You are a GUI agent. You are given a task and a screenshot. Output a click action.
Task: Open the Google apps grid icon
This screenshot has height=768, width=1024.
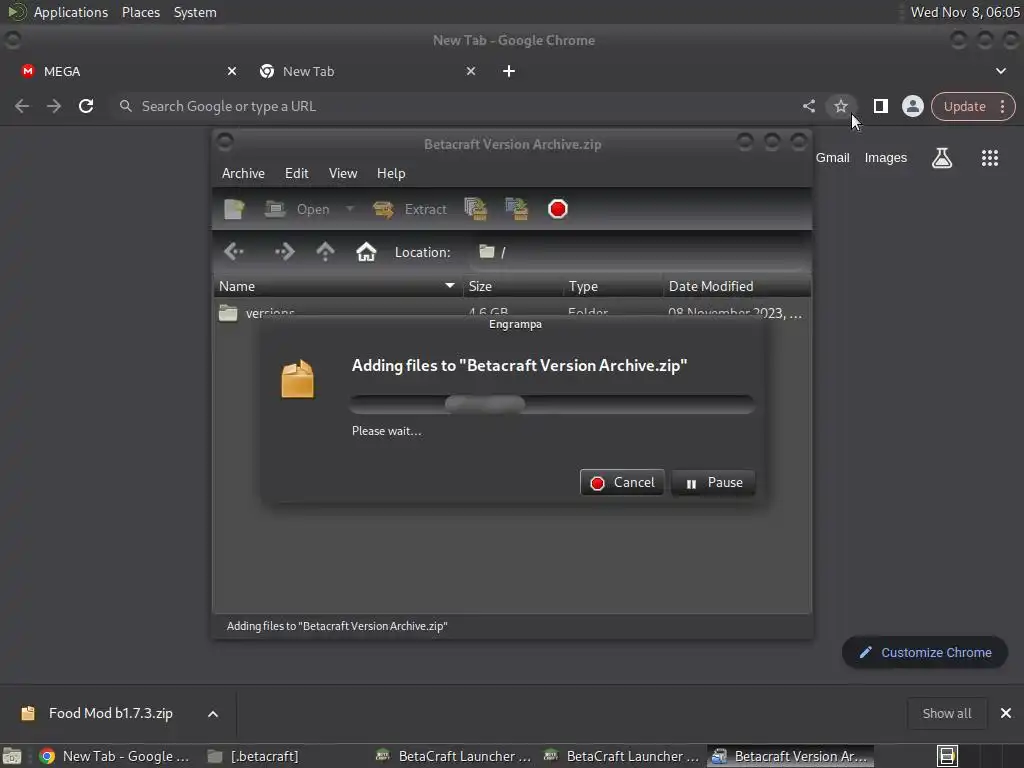pos(990,157)
